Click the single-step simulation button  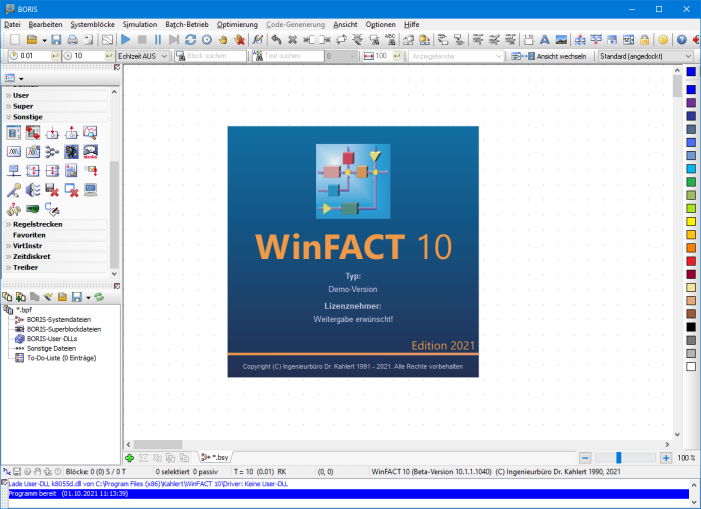tap(174, 40)
